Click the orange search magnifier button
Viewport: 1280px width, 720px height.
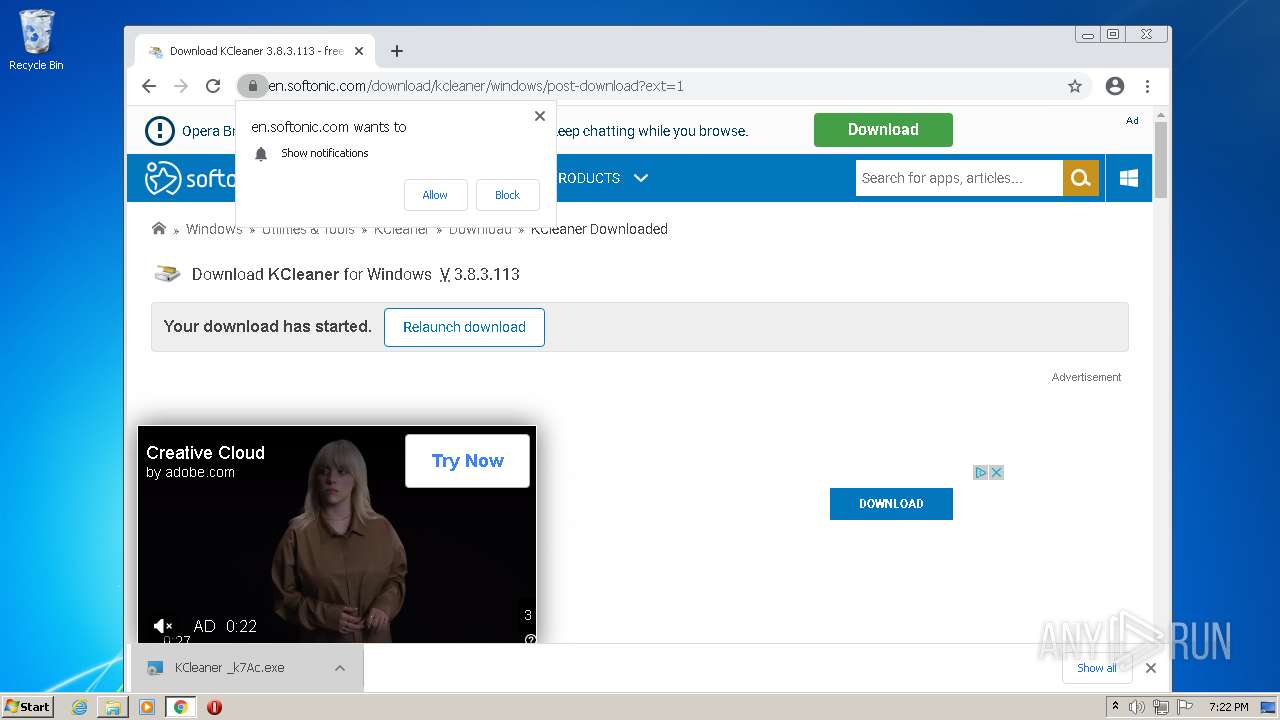[x=1081, y=178]
